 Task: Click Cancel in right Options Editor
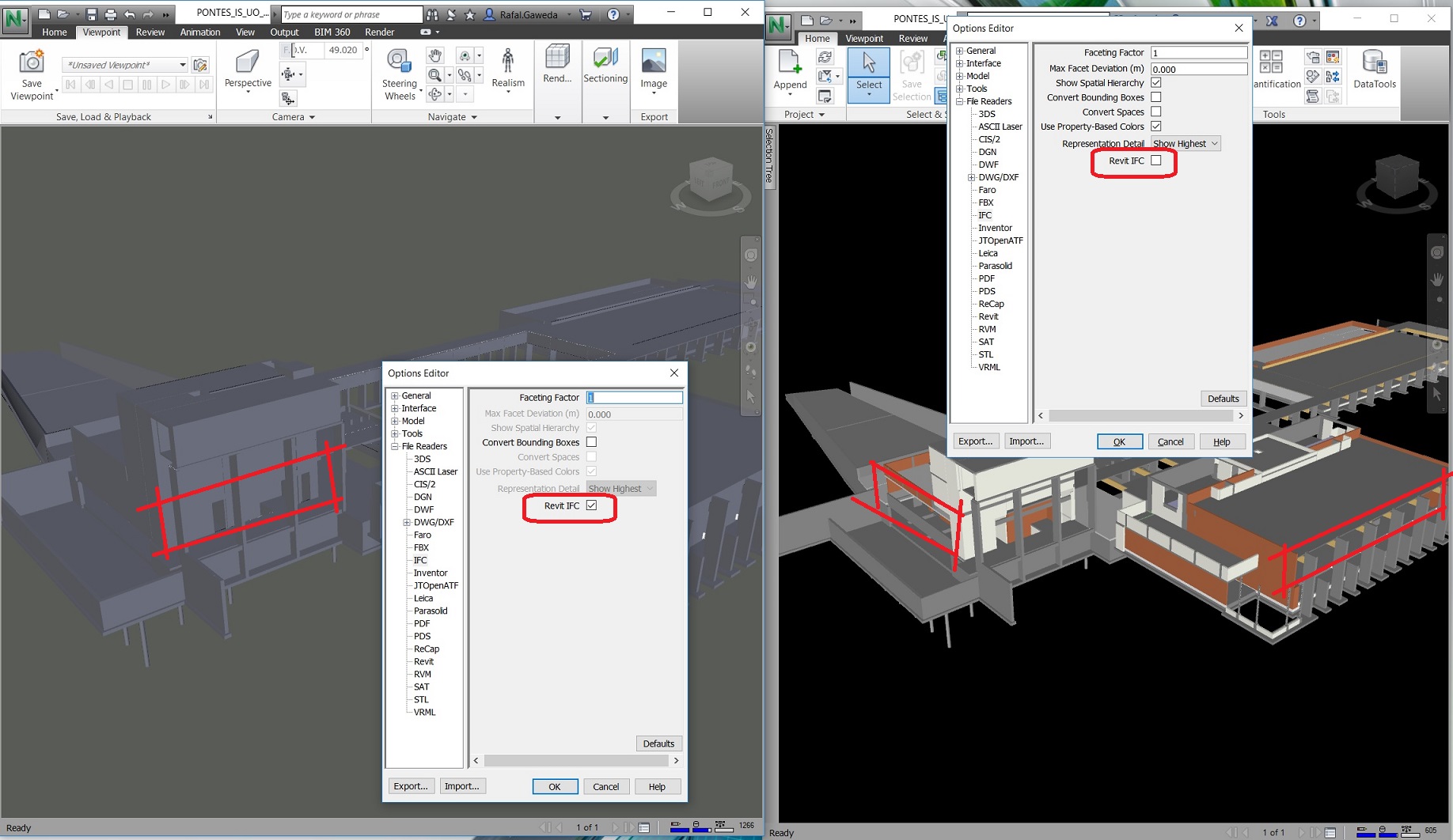pos(1170,441)
